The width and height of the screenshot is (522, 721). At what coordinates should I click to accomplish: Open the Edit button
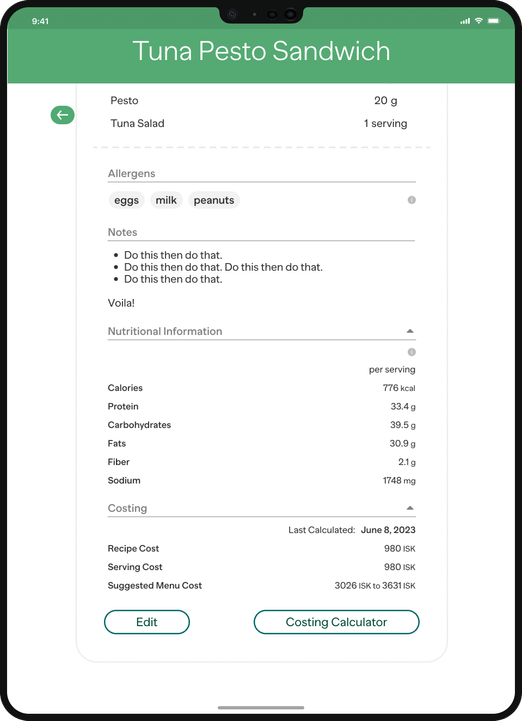pyautogui.click(x=147, y=622)
